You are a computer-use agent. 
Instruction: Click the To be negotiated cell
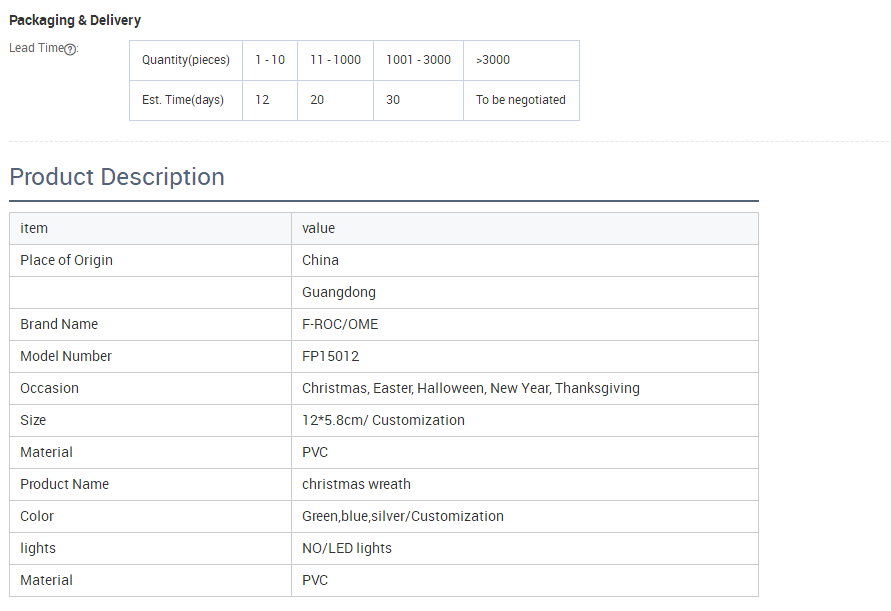click(x=522, y=101)
